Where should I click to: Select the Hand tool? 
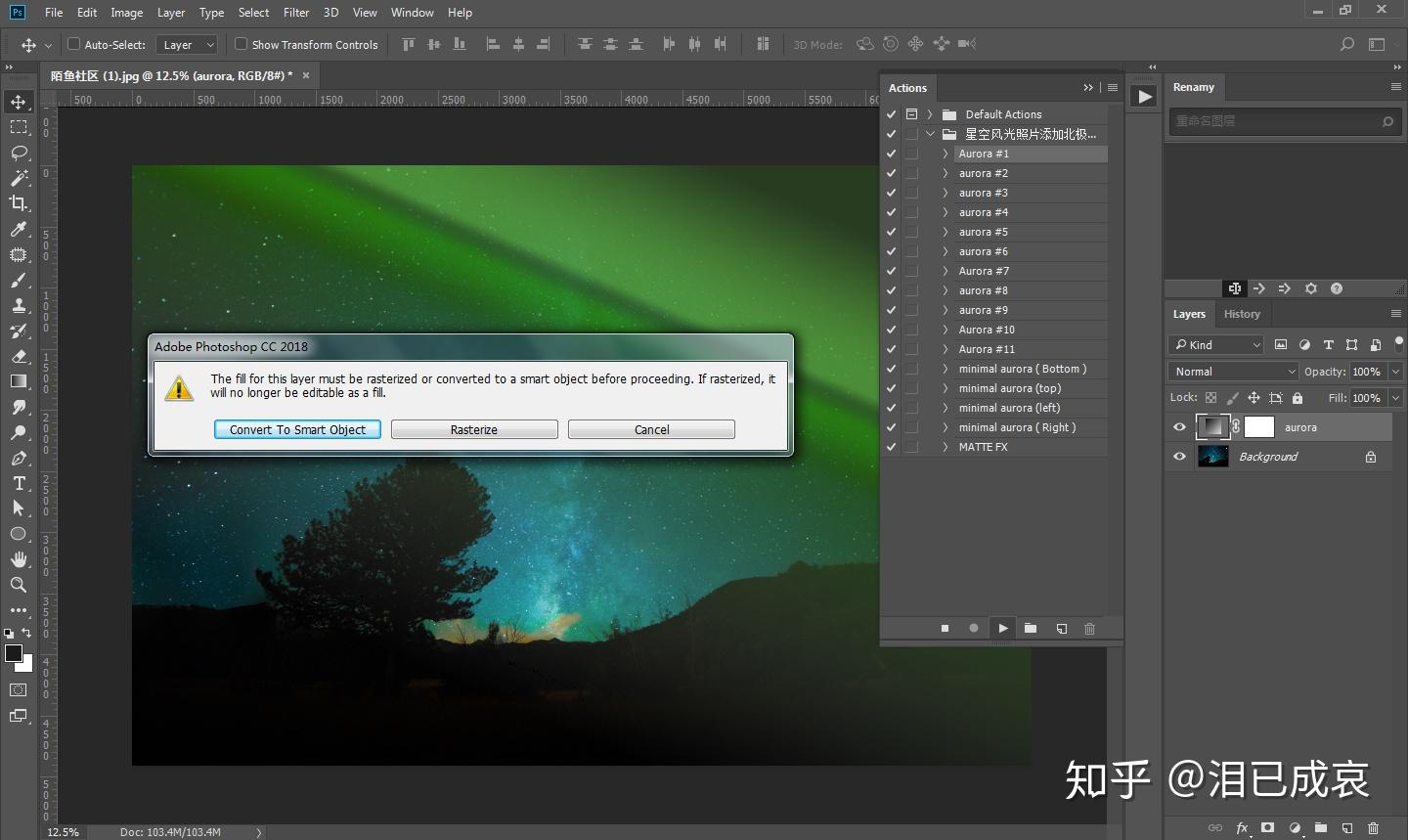[19, 559]
